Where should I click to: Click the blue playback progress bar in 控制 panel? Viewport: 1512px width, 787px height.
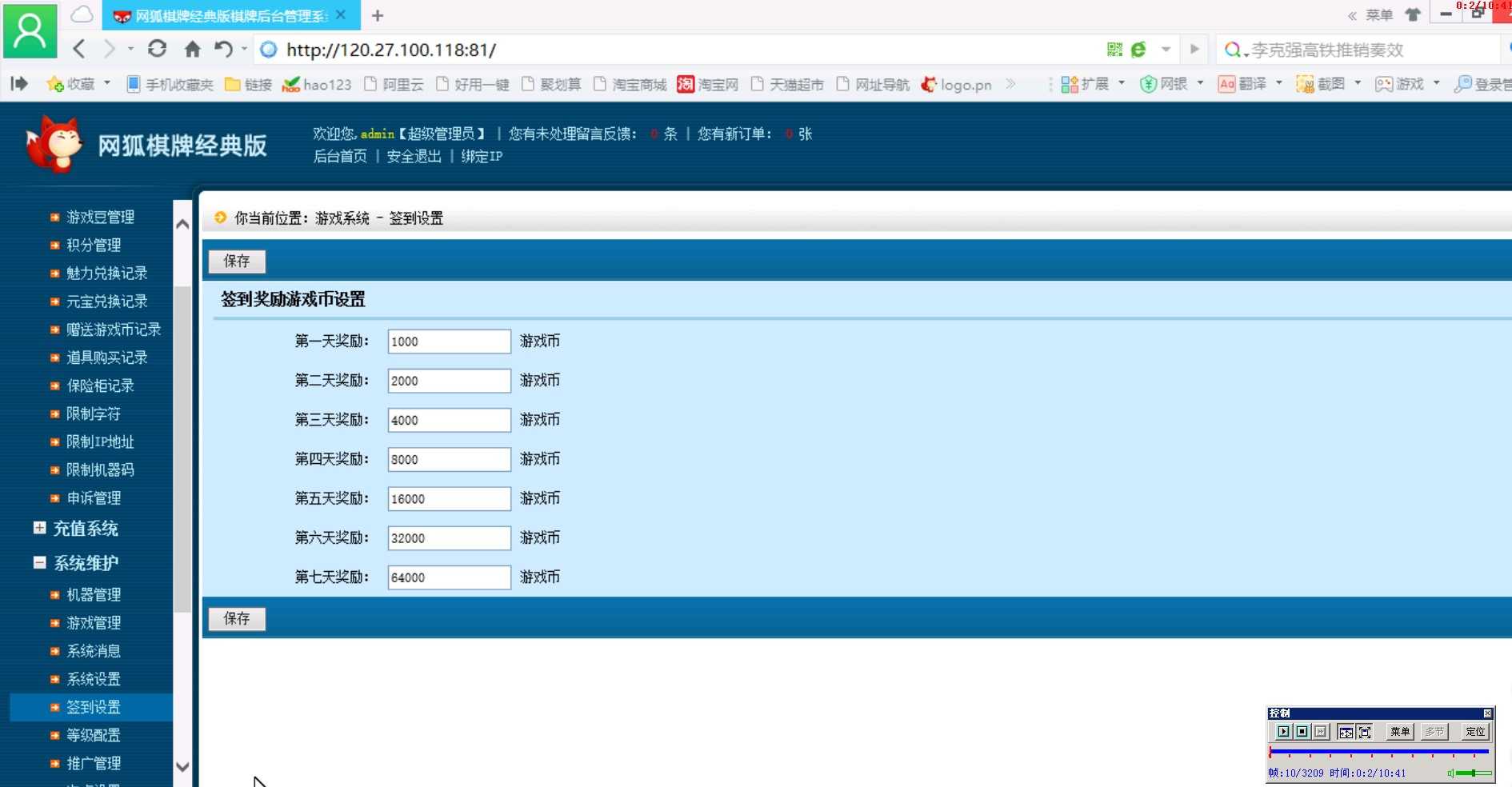(1378, 752)
